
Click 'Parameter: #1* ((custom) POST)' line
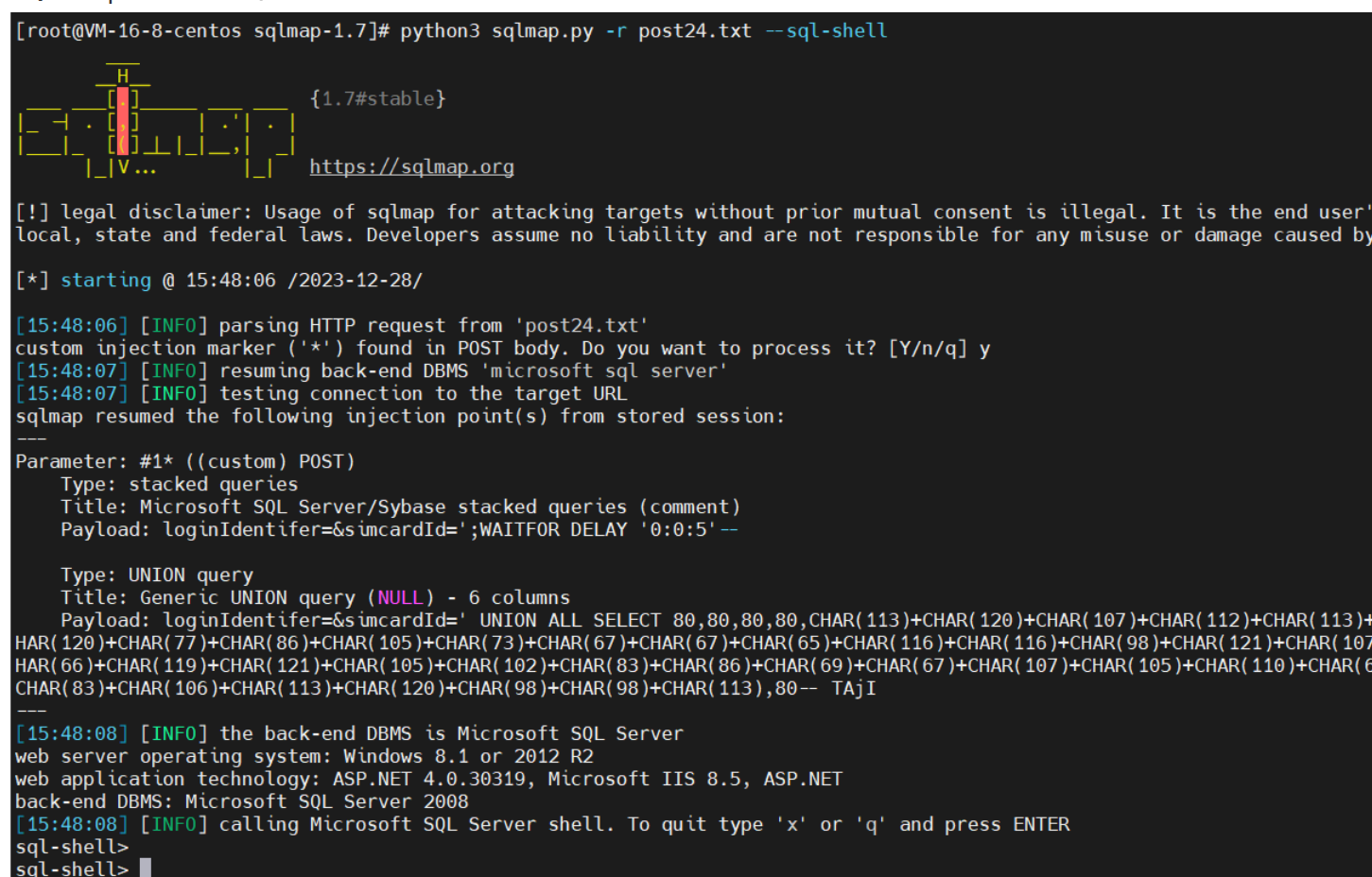185,462
